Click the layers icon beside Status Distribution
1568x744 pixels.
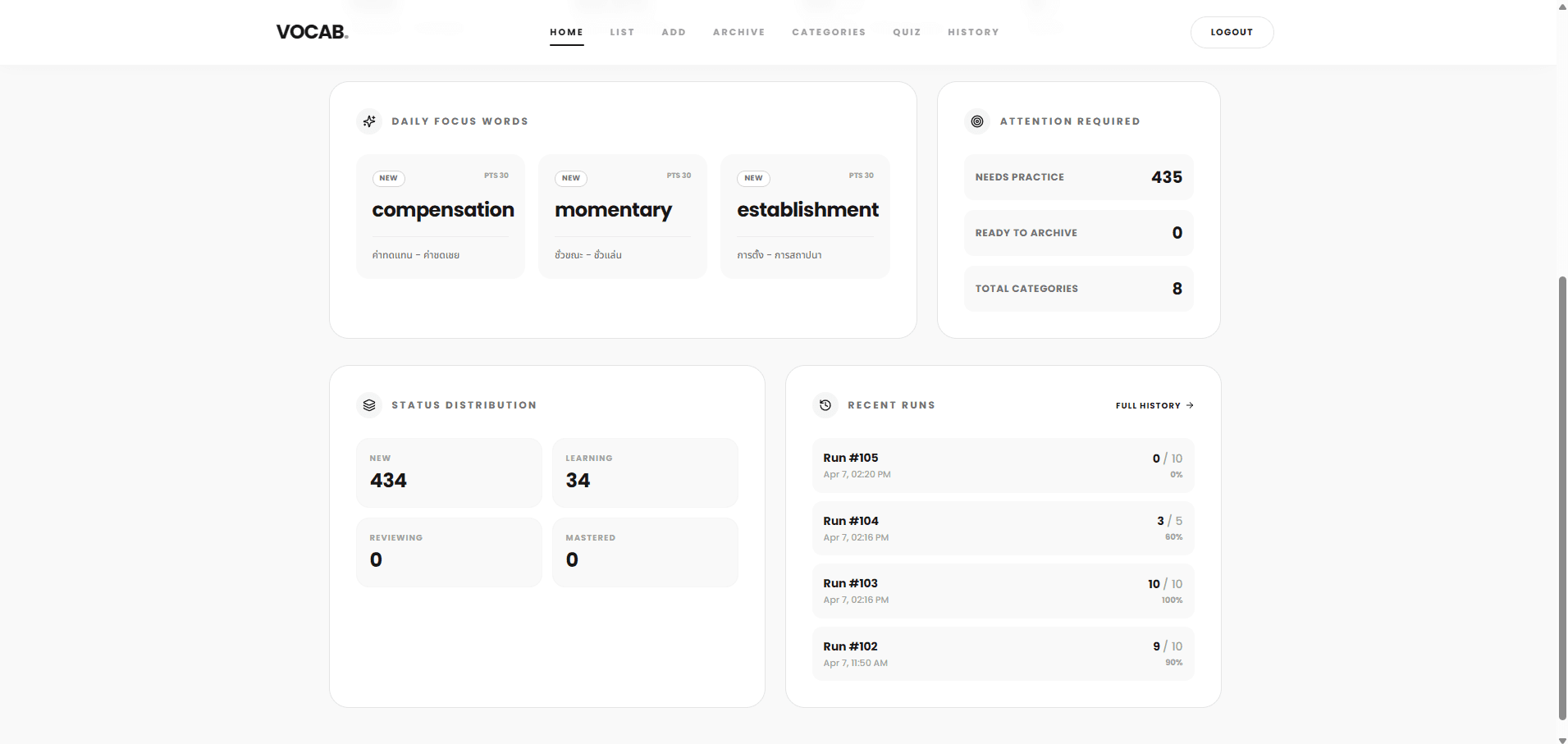[x=369, y=405]
